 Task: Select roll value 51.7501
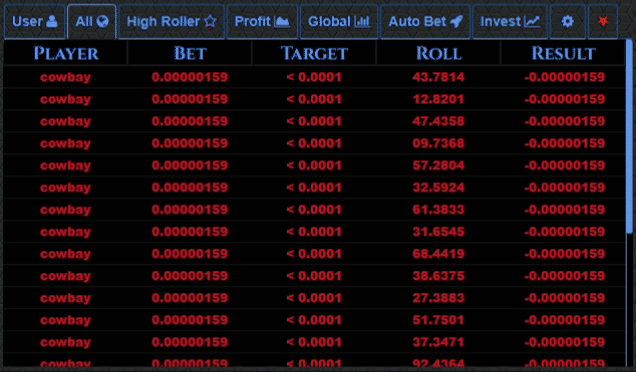pos(438,320)
